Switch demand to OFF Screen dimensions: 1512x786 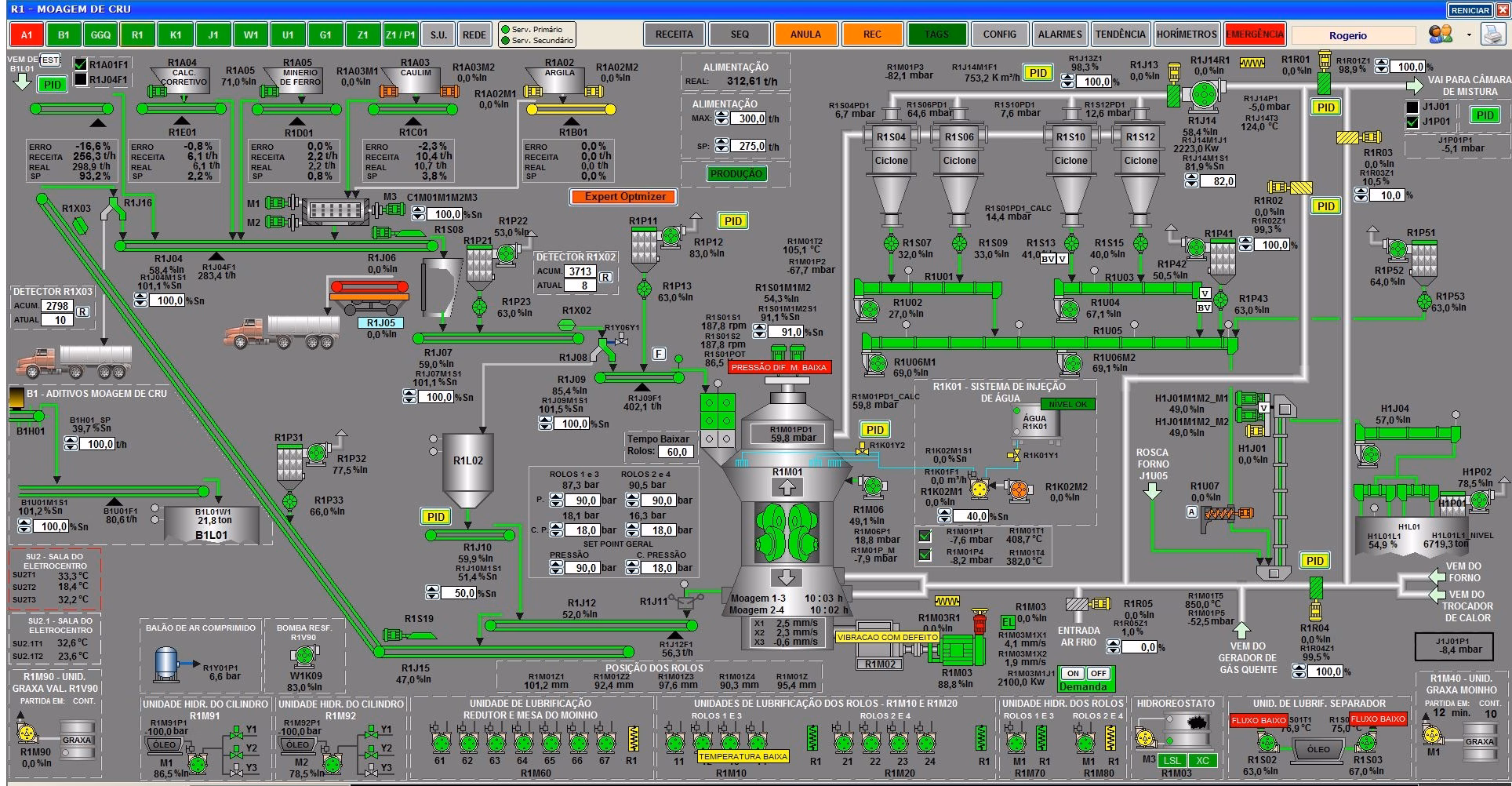click(x=1099, y=673)
